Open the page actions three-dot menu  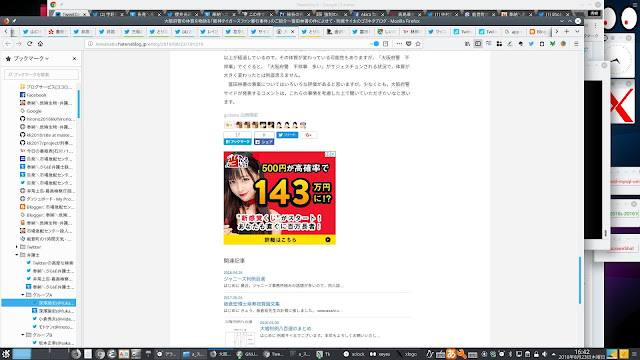(399, 44)
